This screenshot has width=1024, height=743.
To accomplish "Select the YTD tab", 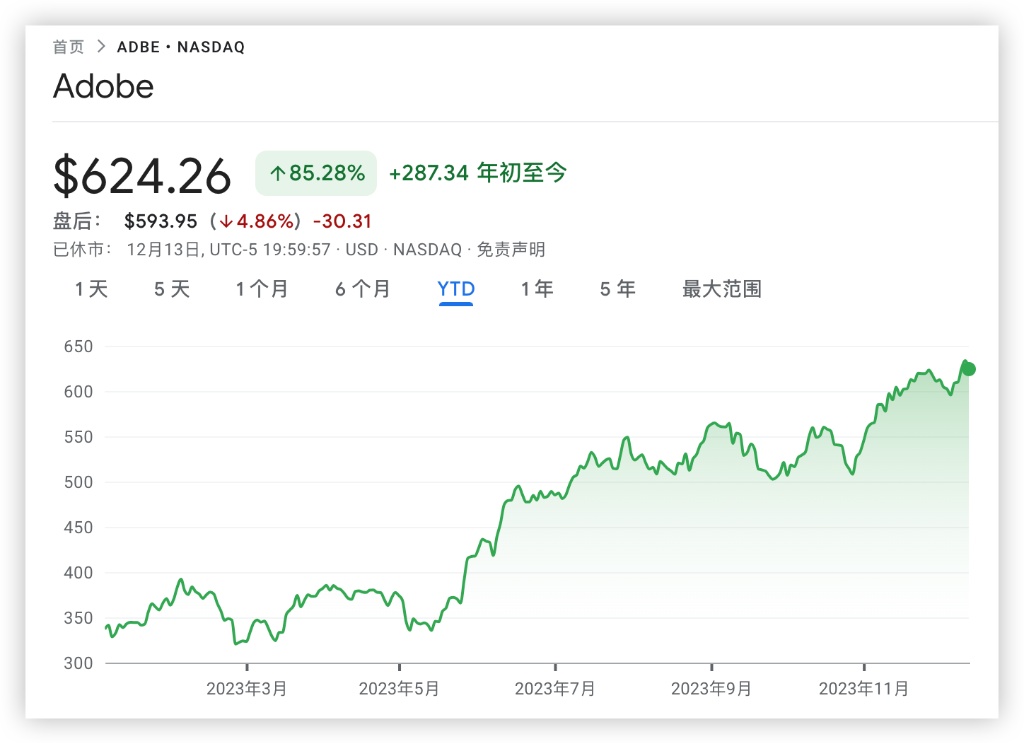I will (456, 289).
